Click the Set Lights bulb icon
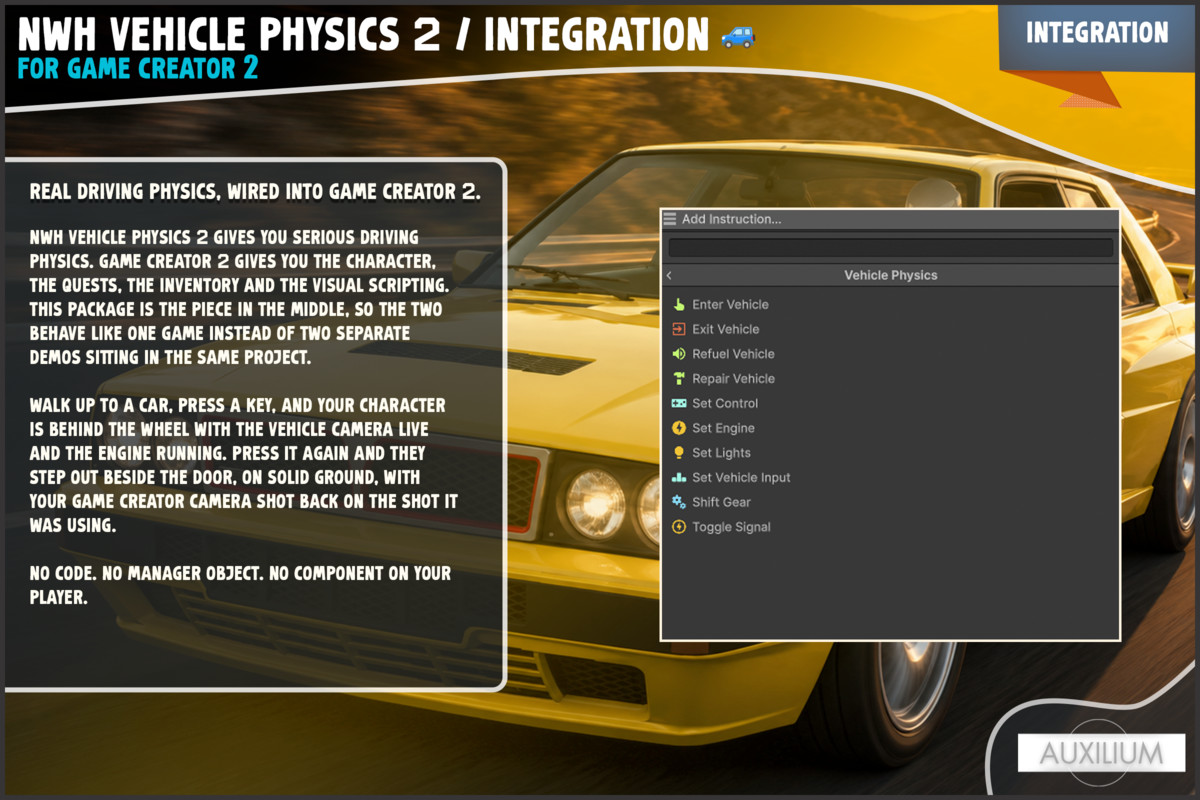 679,453
